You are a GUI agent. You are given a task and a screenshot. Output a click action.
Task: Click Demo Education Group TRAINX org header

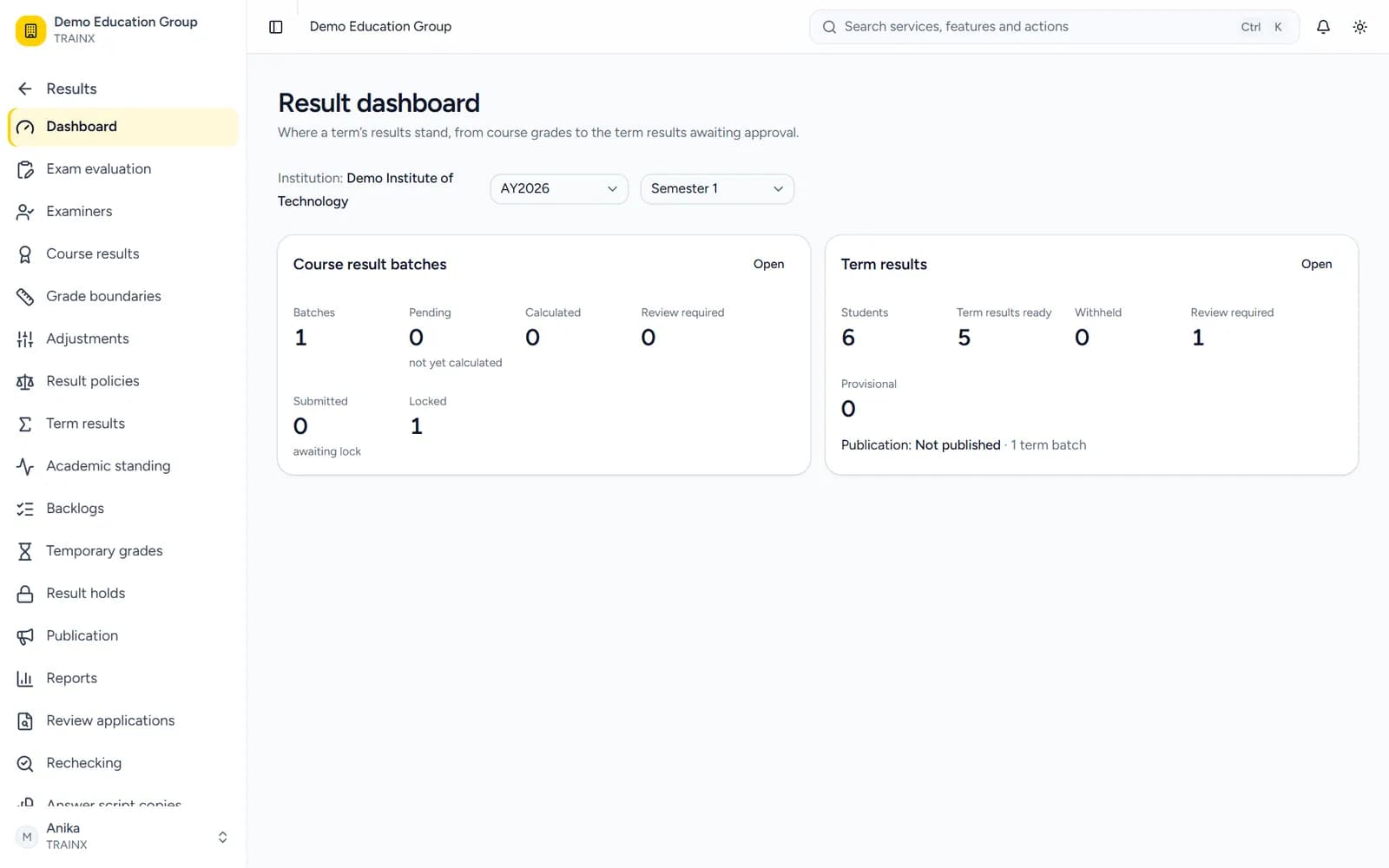123,30
